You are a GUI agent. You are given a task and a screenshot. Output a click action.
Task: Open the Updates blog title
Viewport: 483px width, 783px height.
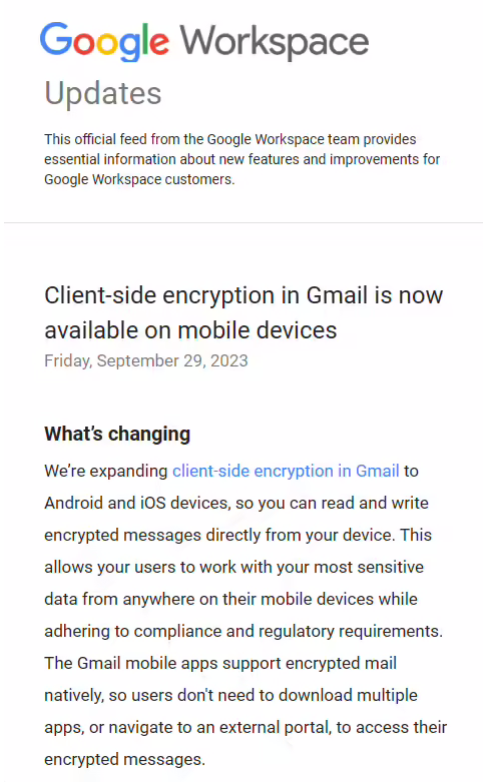pos(103,93)
